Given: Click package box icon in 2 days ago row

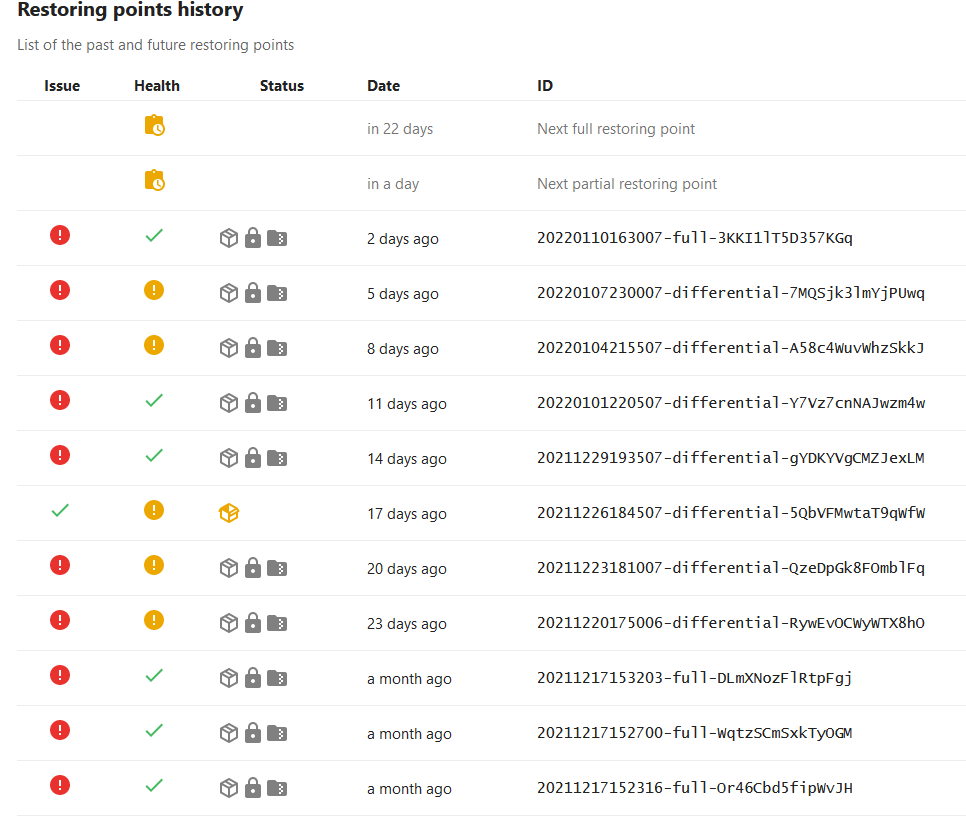Looking at the screenshot, I should (229, 238).
